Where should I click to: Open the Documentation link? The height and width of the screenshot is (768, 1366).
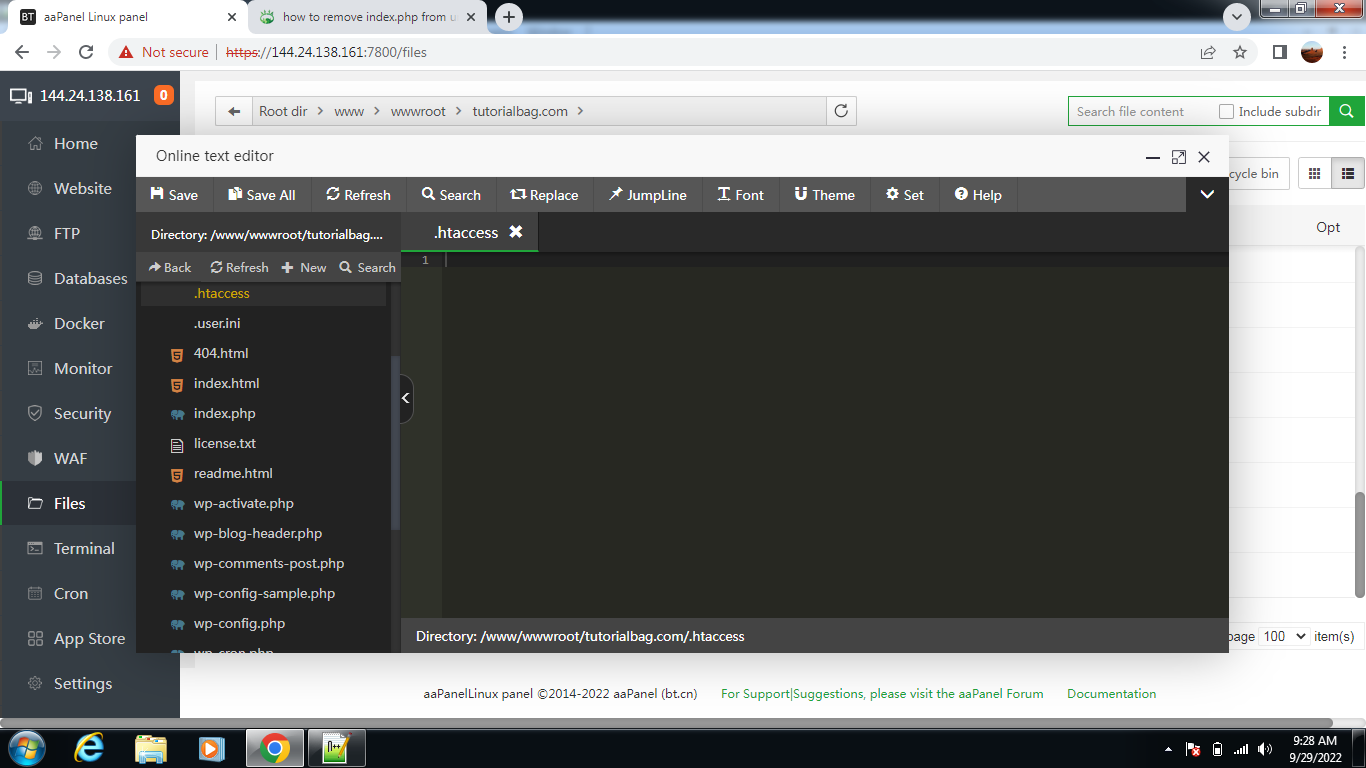[1111, 693]
